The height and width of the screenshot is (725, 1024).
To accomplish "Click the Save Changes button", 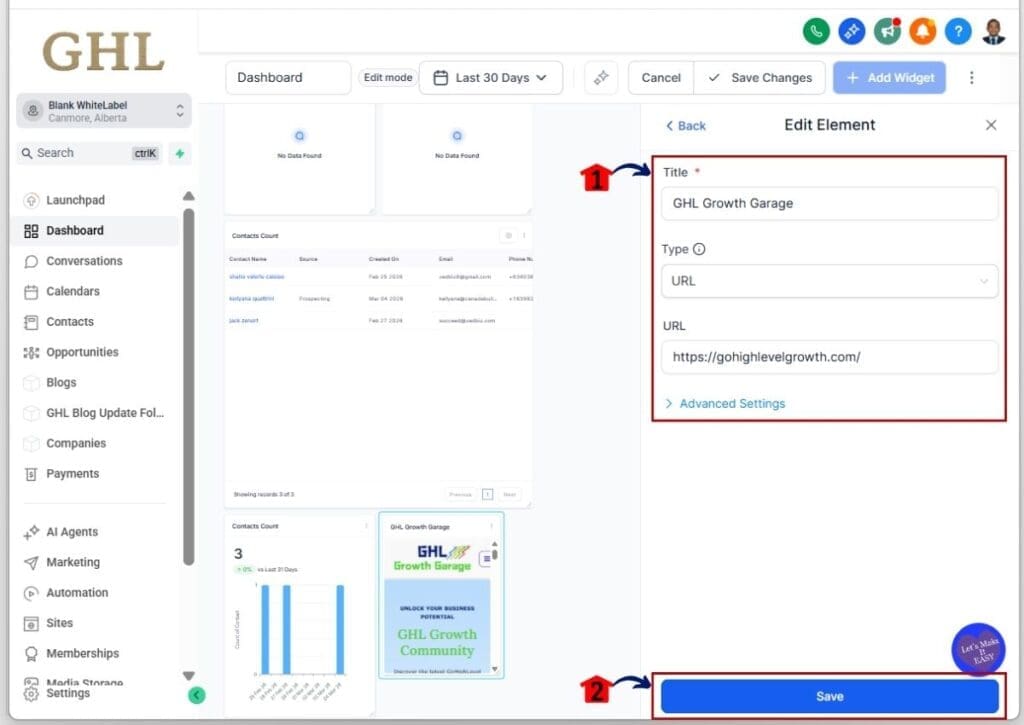I will click(x=760, y=78).
